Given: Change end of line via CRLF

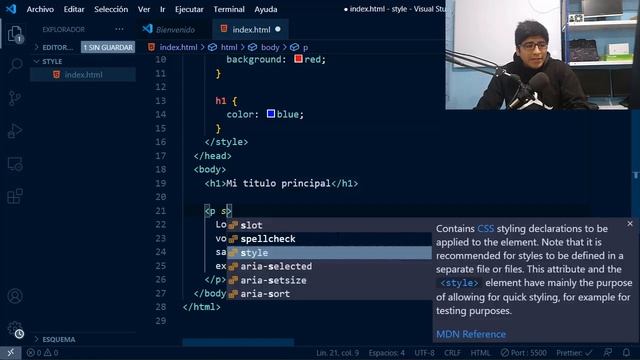Looking at the screenshot, I should 452,353.
